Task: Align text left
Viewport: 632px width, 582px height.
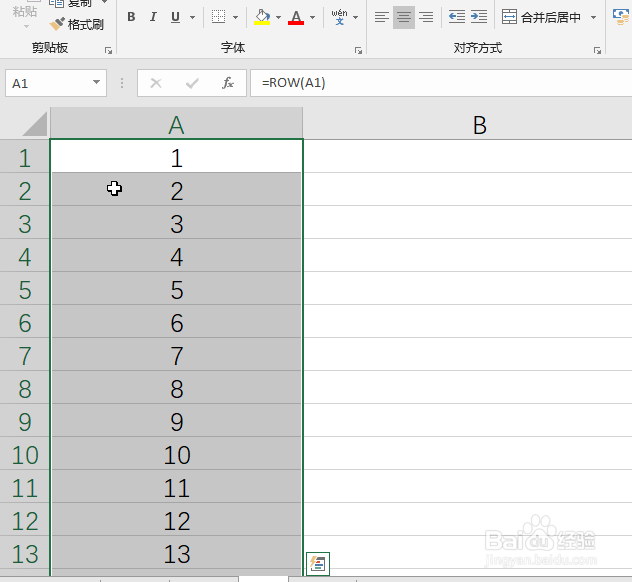Action: tap(382, 17)
